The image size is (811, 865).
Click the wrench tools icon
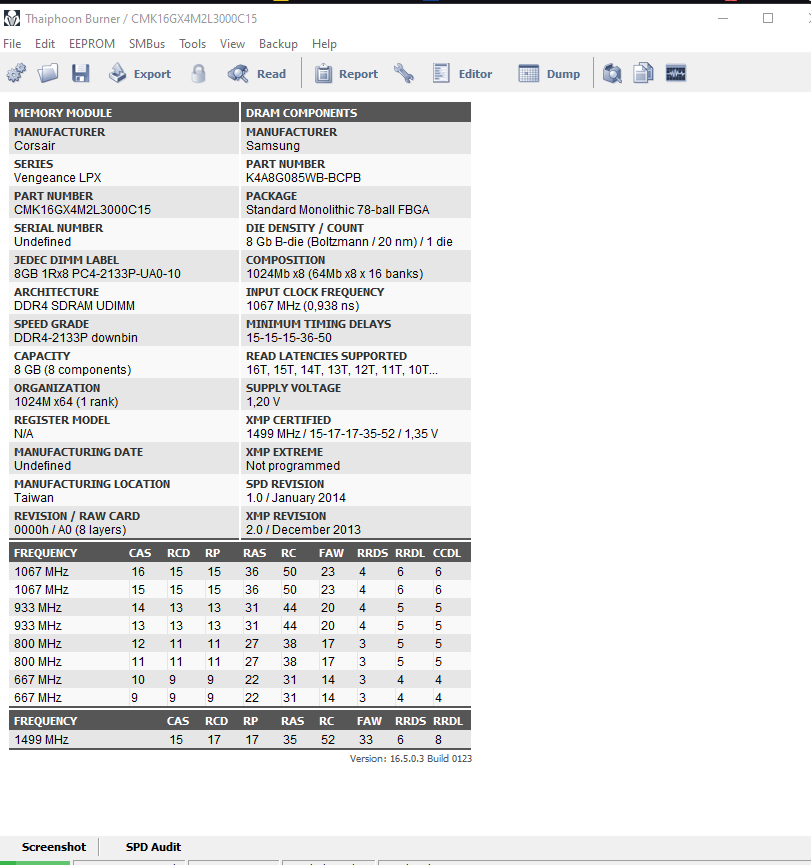tap(404, 73)
